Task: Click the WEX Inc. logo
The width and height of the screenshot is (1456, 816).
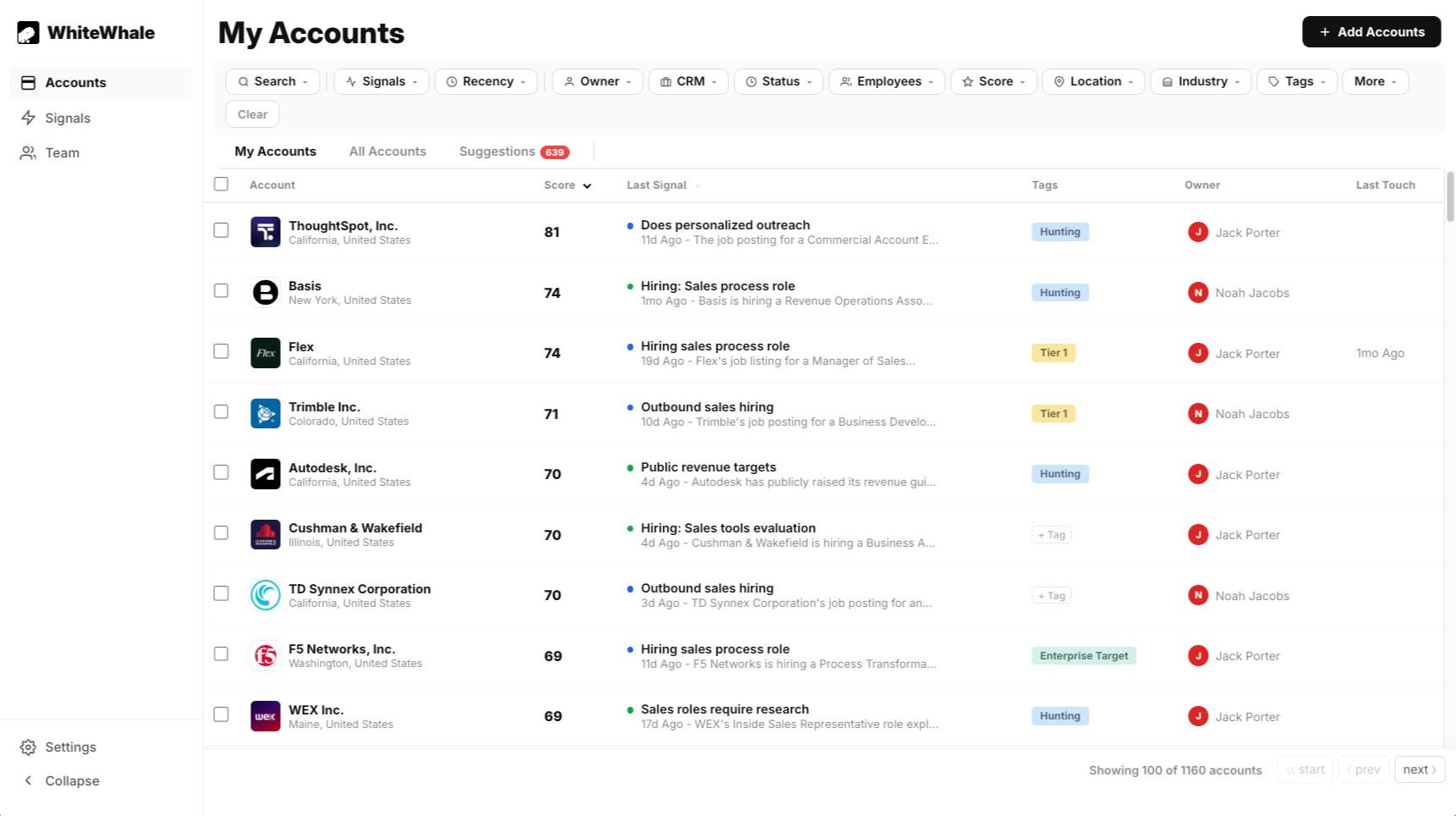Action: tap(266, 716)
